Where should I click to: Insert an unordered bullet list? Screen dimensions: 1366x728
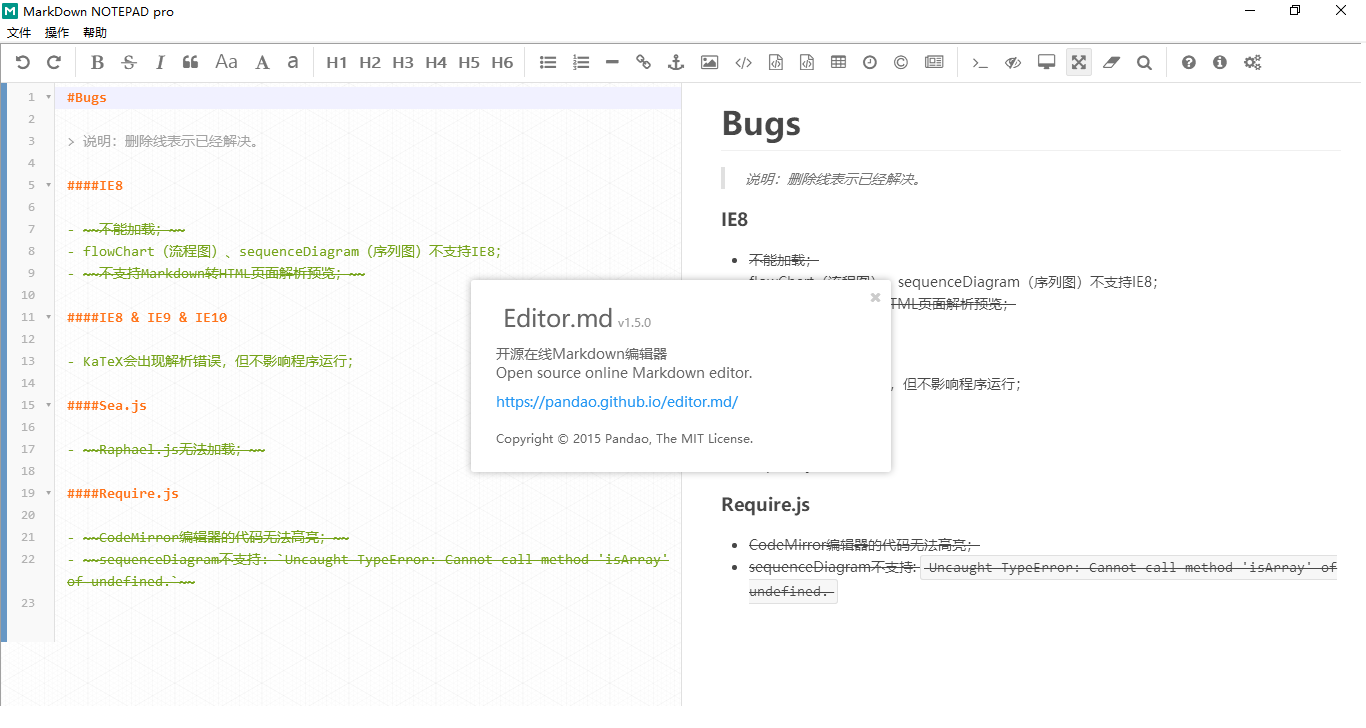pyautogui.click(x=548, y=62)
